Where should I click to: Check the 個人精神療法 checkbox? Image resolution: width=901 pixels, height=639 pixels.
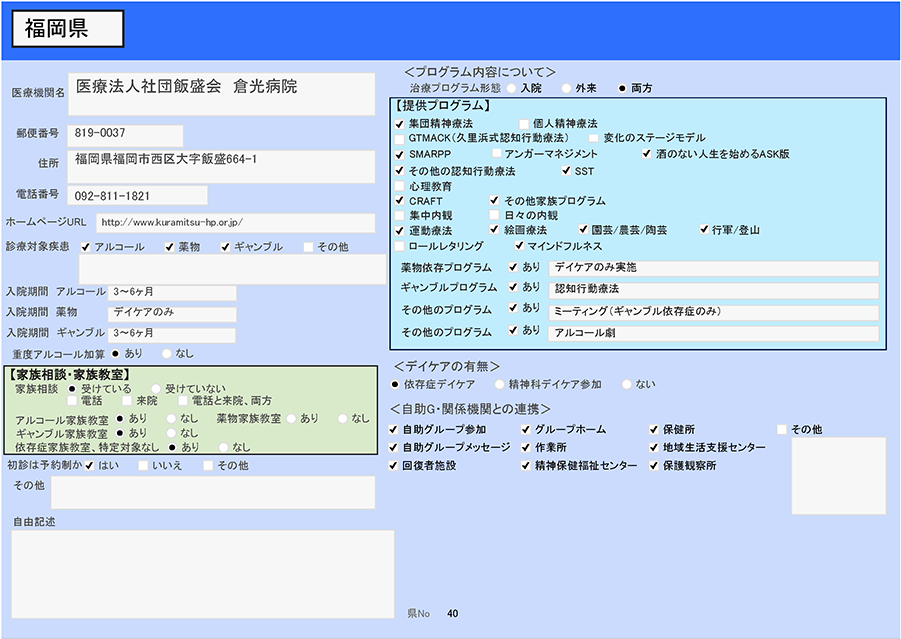coord(523,123)
